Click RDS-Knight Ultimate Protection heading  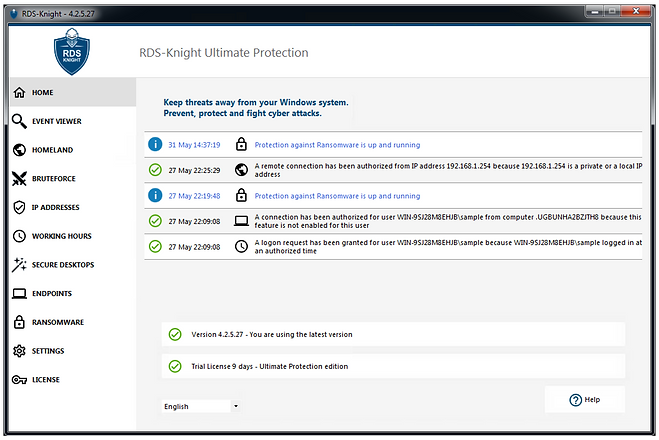coord(224,53)
